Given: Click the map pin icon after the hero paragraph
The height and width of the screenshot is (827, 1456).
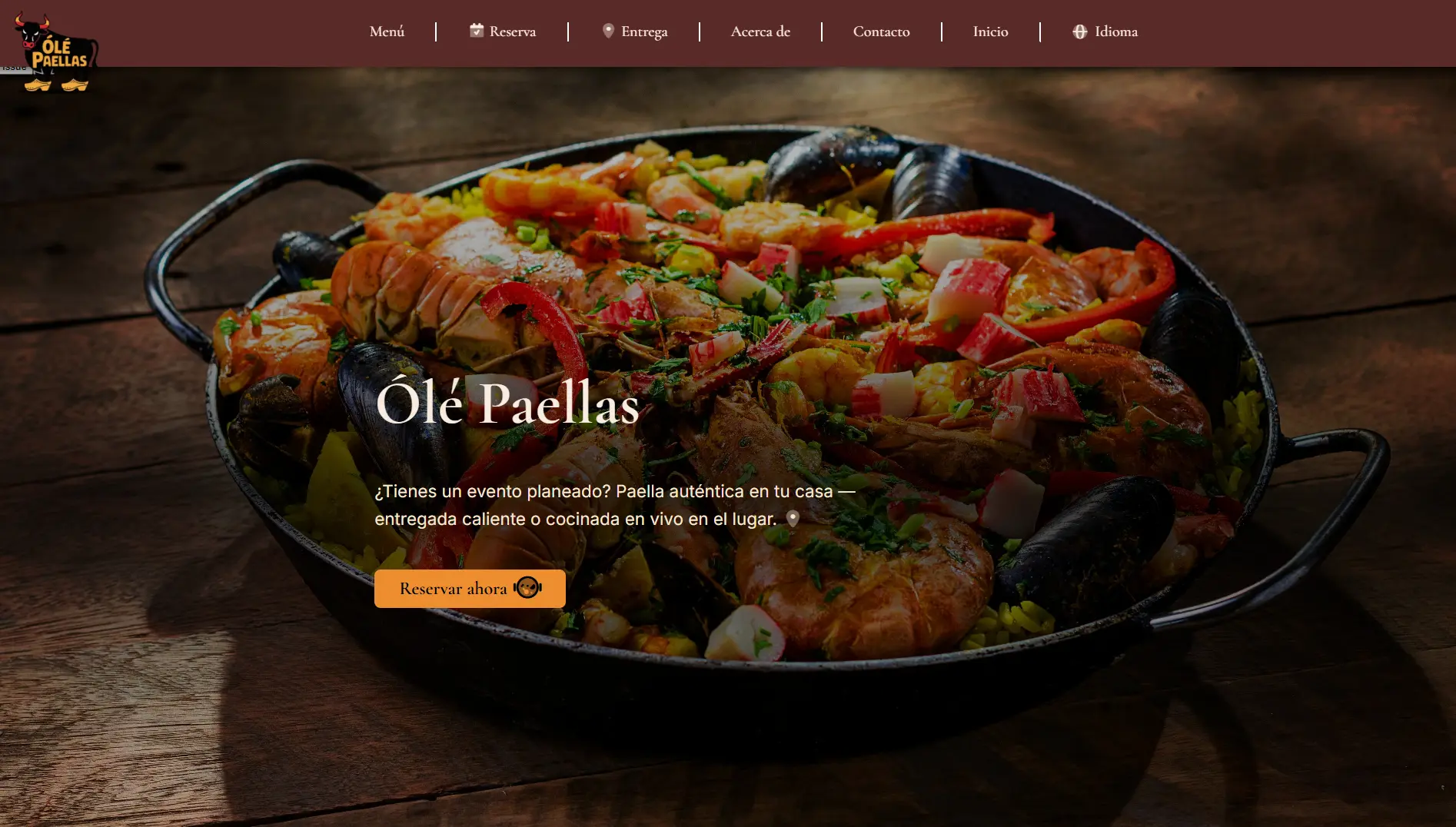Looking at the screenshot, I should coord(793,519).
